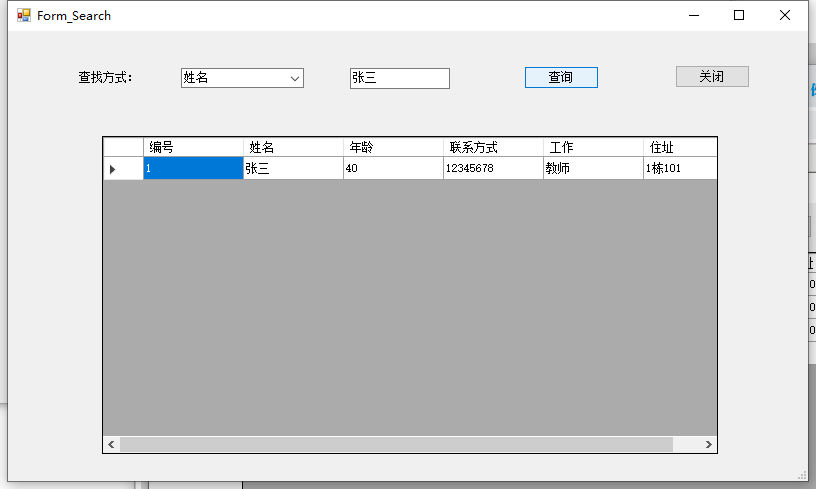Sort by the 编号 column header
816x489 pixels.
pyautogui.click(x=193, y=147)
